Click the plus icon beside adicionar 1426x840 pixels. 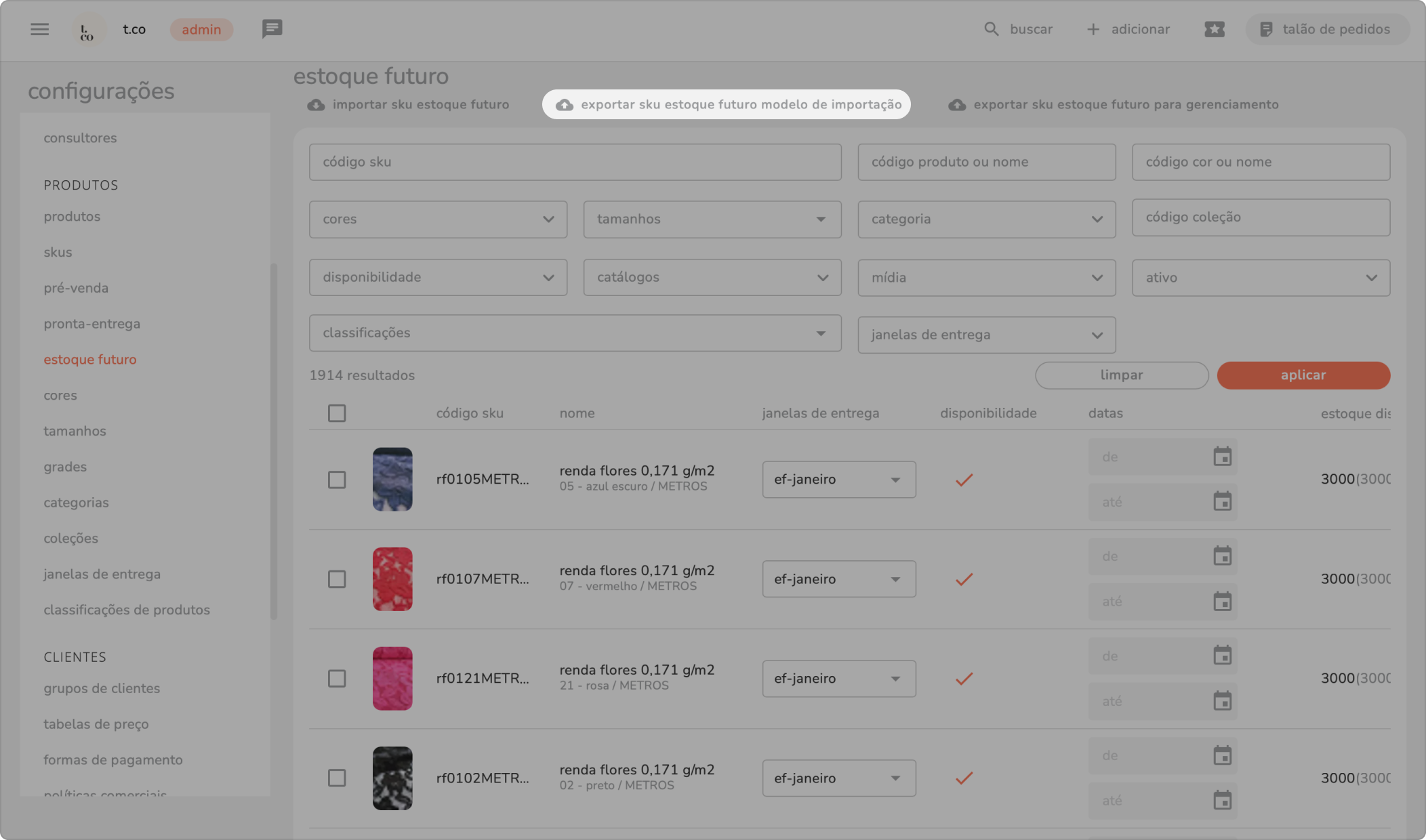[x=1093, y=29]
